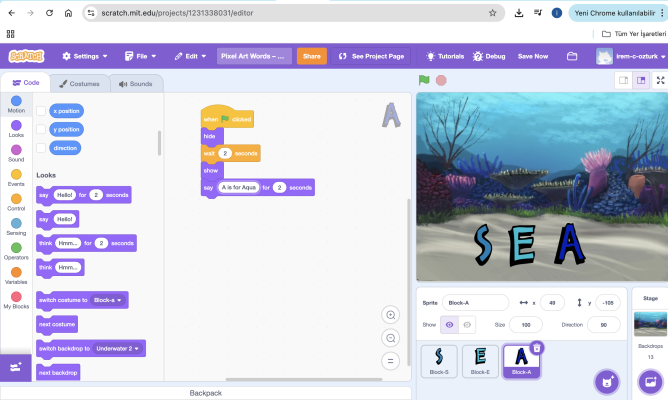Zoom in the code workspace
The height and width of the screenshot is (400, 668).
pos(390,315)
